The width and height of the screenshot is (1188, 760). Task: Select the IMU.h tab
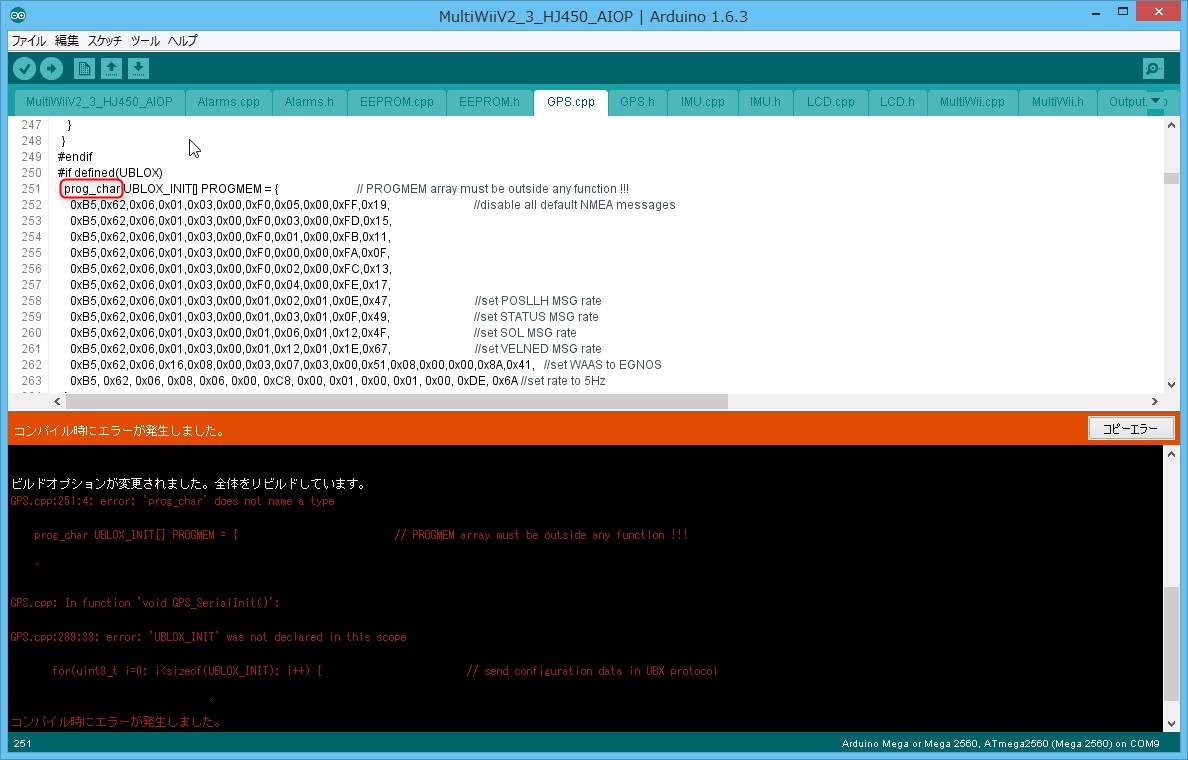765,102
